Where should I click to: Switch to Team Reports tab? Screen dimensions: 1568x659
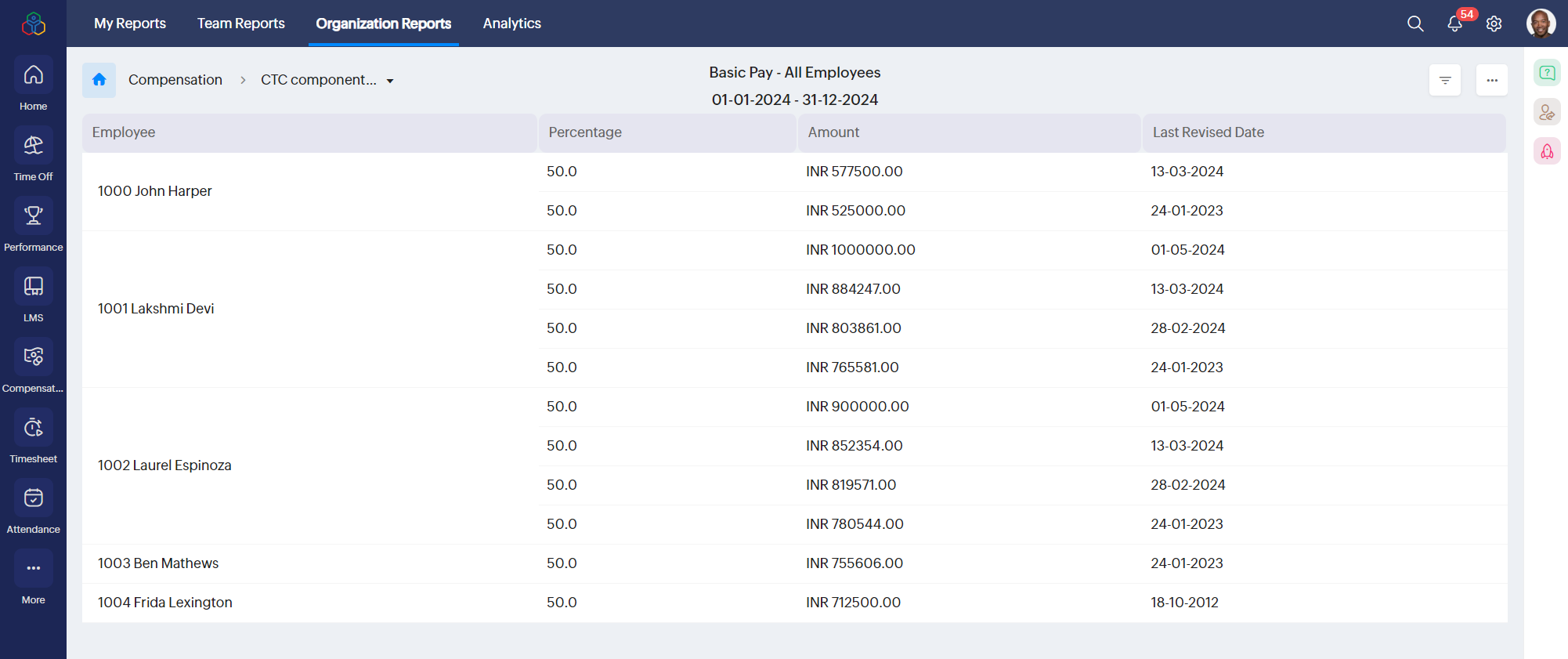(241, 24)
